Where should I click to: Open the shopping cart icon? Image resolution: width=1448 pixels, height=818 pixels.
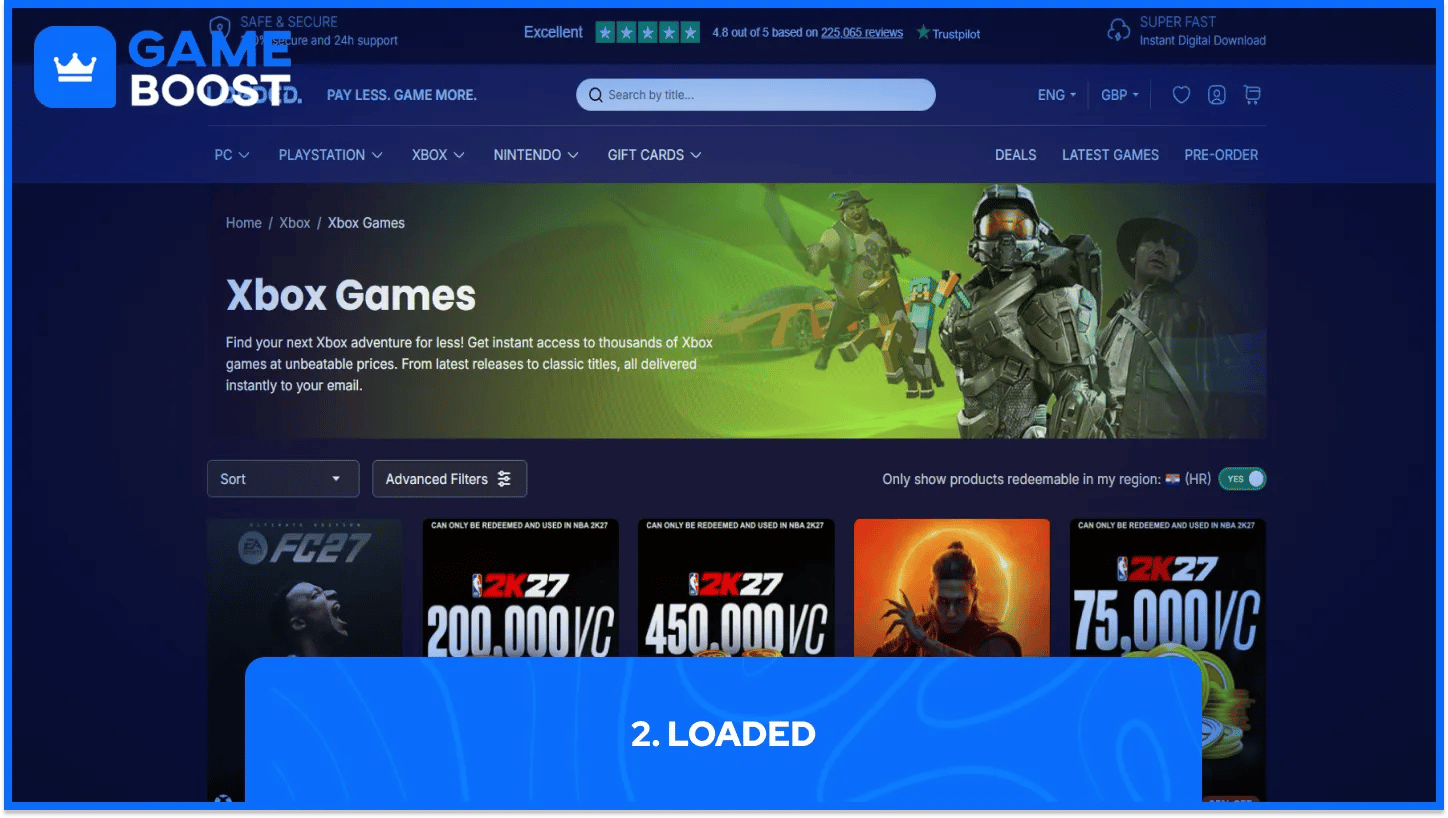pyautogui.click(x=1252, y=95)
